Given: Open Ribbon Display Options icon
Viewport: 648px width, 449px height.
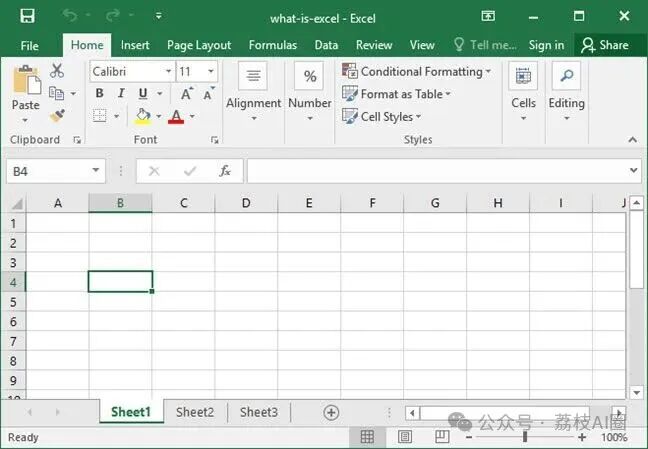Looking at the screenshot, I should click(x=488, y=16).
